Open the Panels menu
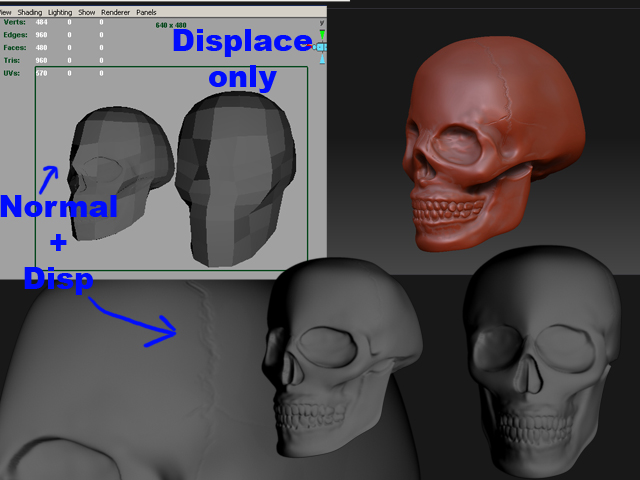 click(146, 12)
